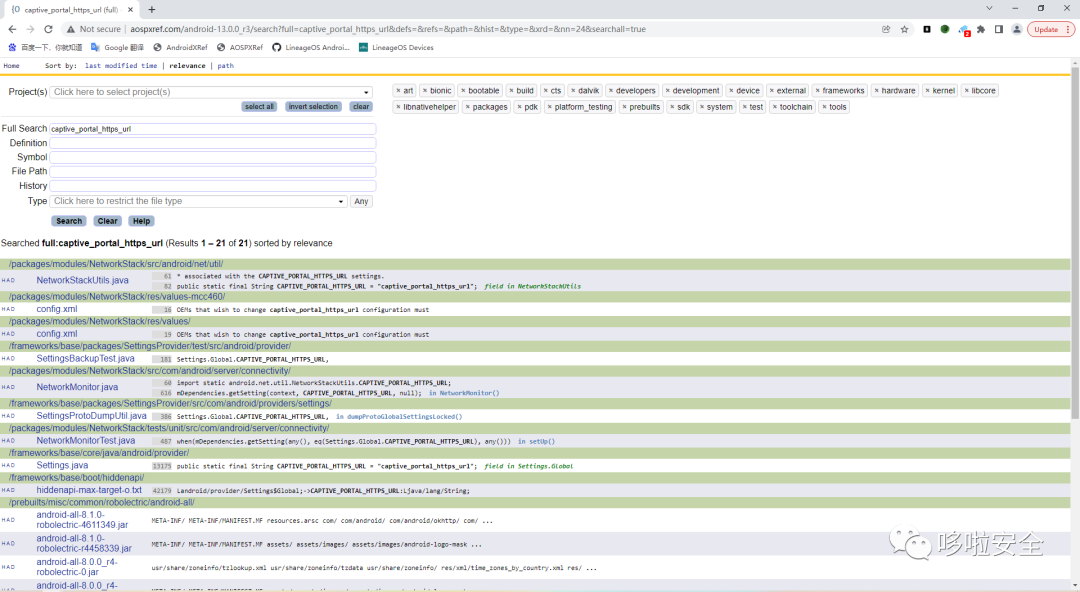Click the Chrome Update button
The width and height of the screenshot is (1080, 592).
pos(1046,29)
